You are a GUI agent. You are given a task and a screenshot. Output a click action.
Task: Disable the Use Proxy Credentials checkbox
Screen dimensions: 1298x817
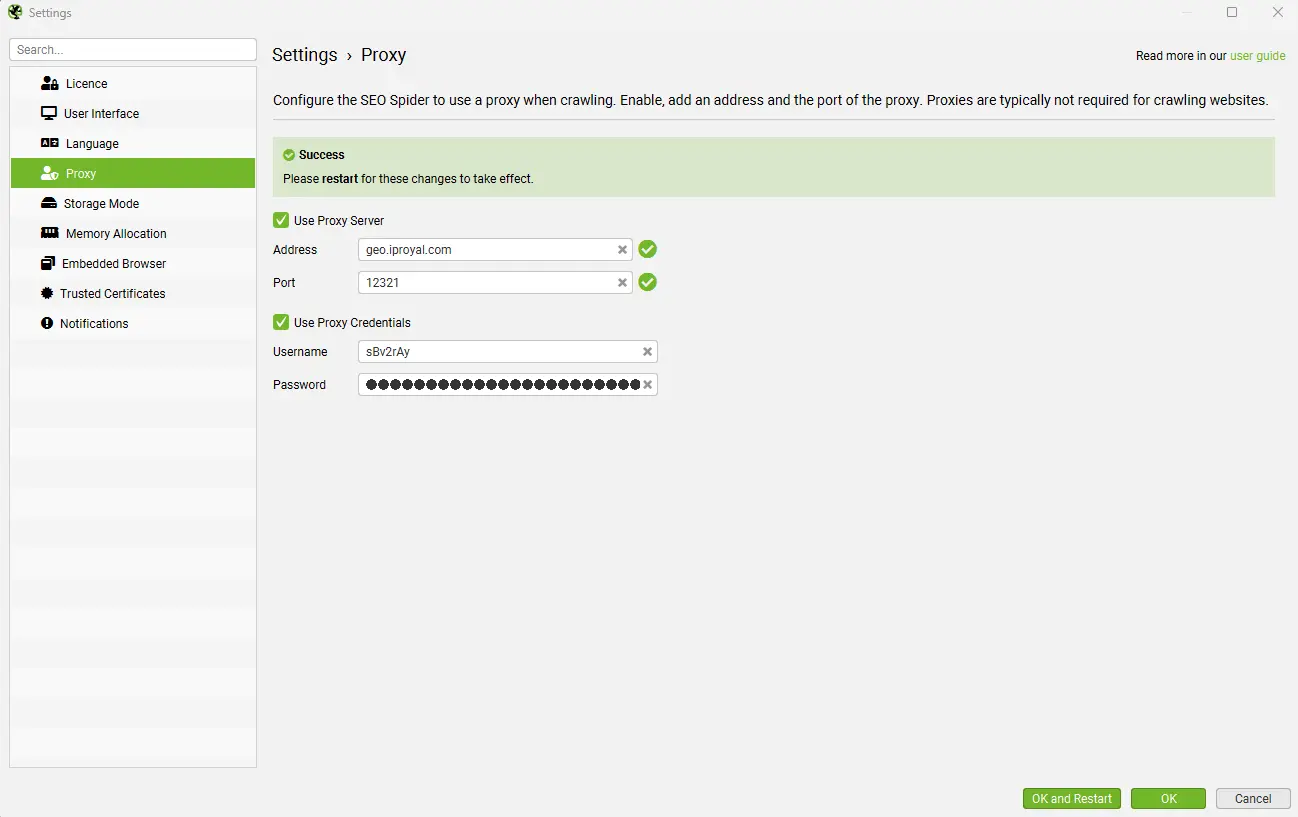281,322
